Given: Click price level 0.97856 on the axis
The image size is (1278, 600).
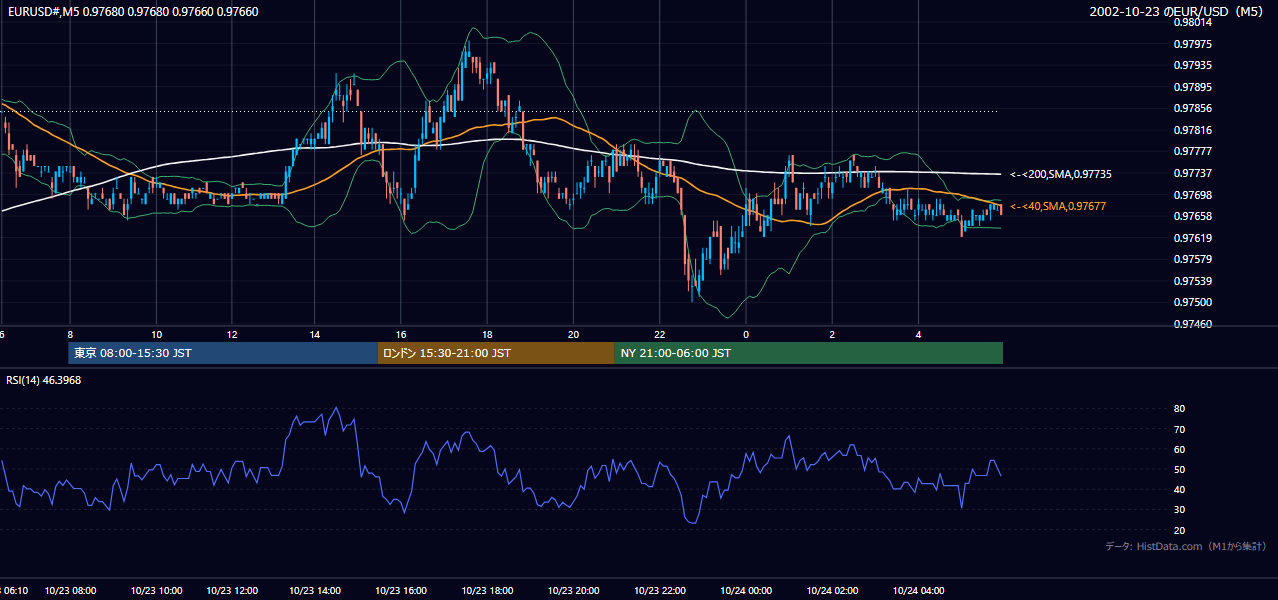Looking at the screenshot, I should click(1193, 109).
